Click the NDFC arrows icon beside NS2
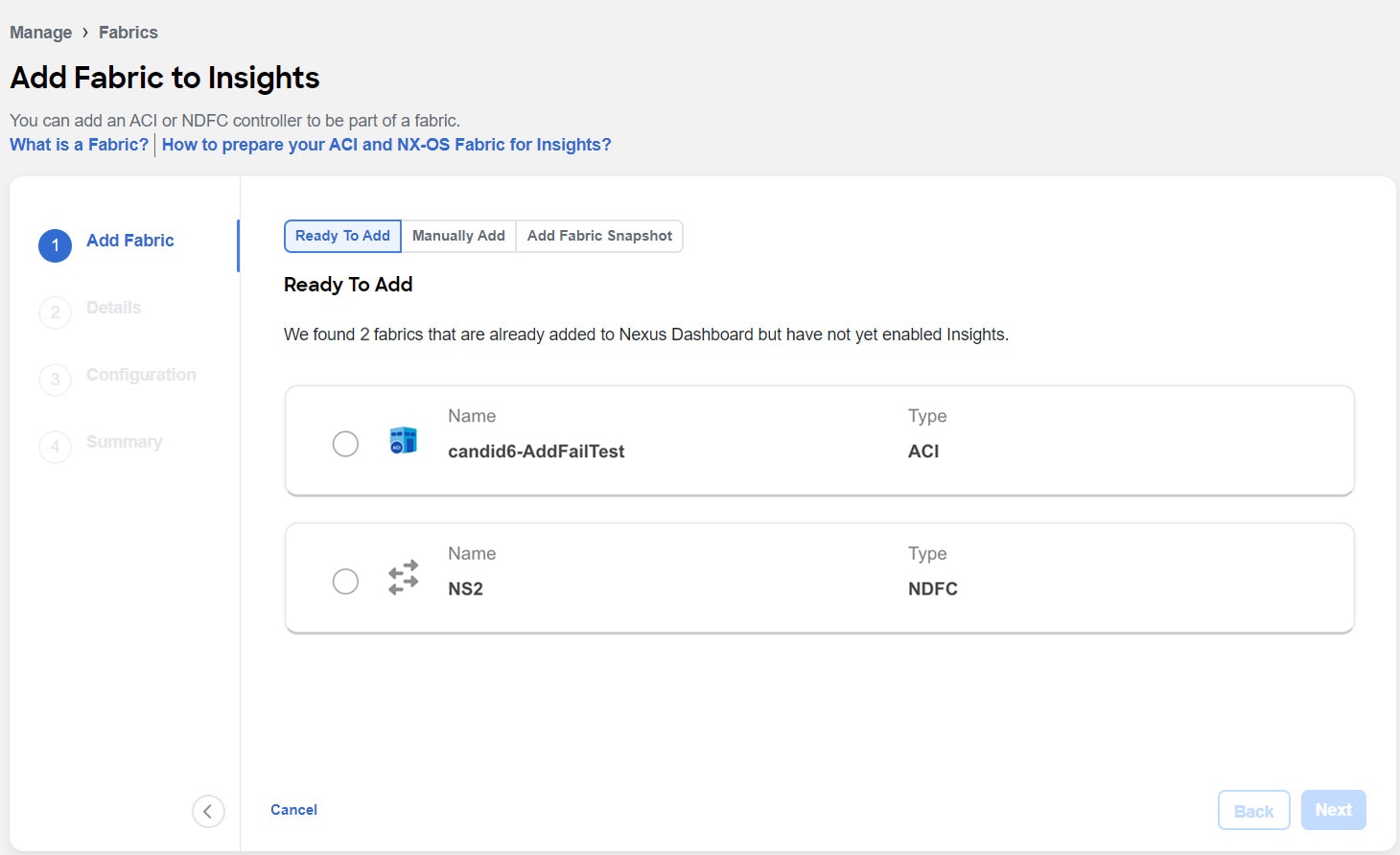This screenshot has width=1400, height=855. (x=404, y=577)
